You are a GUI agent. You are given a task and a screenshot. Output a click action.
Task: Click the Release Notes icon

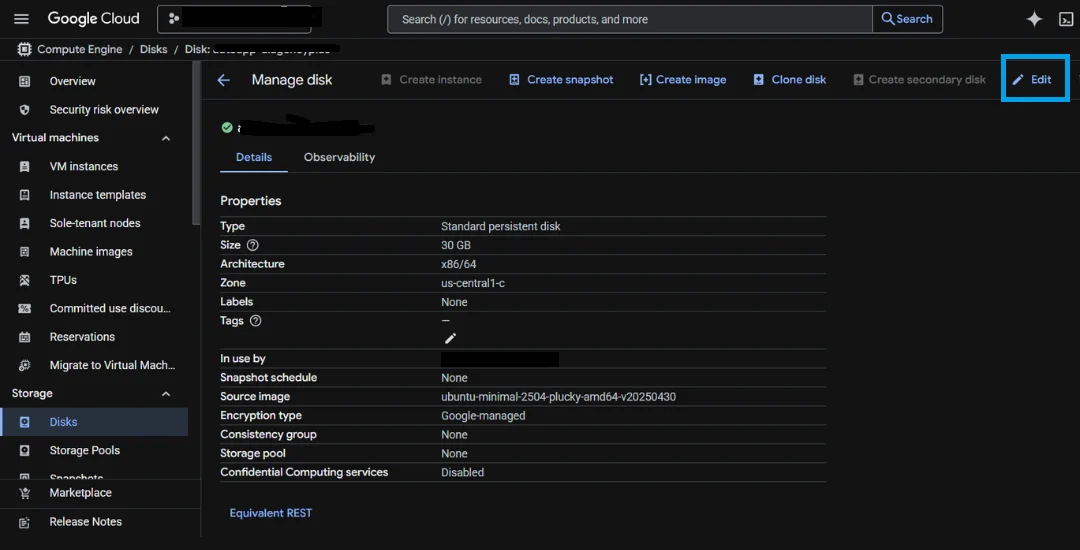[x=25, y=522]
